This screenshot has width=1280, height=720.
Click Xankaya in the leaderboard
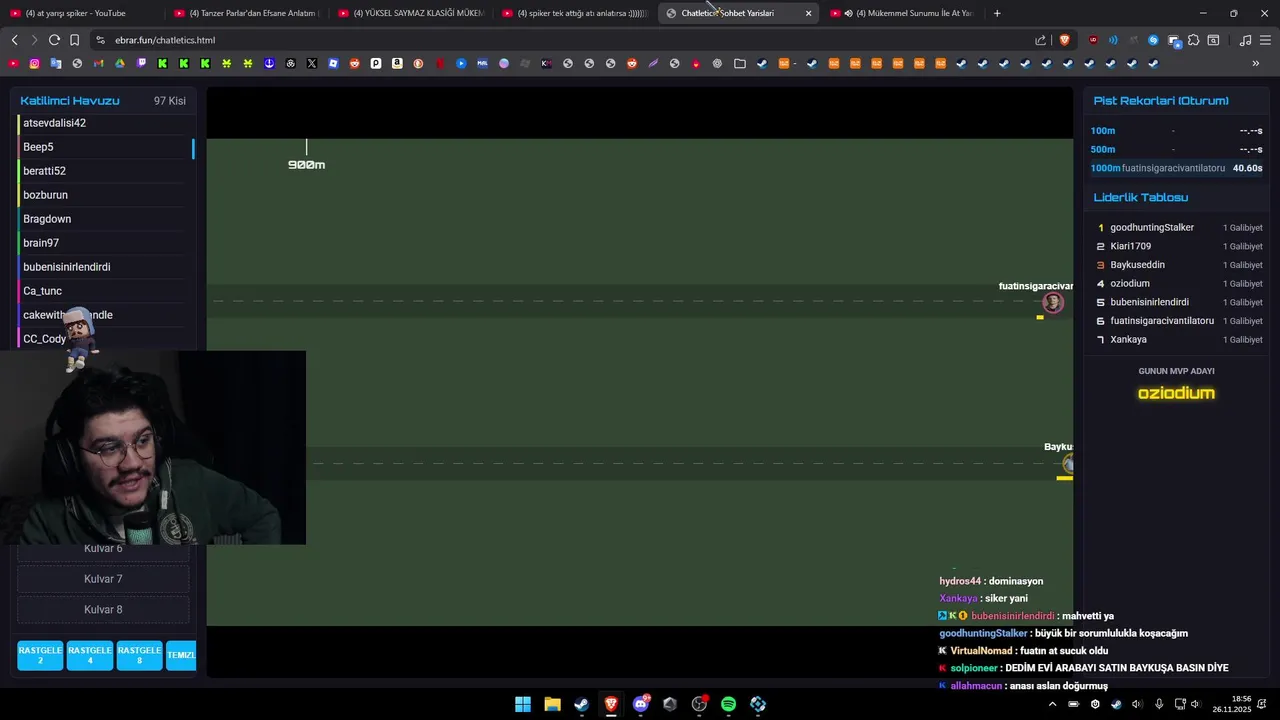pyautogui.click(x=1128, y=340)
